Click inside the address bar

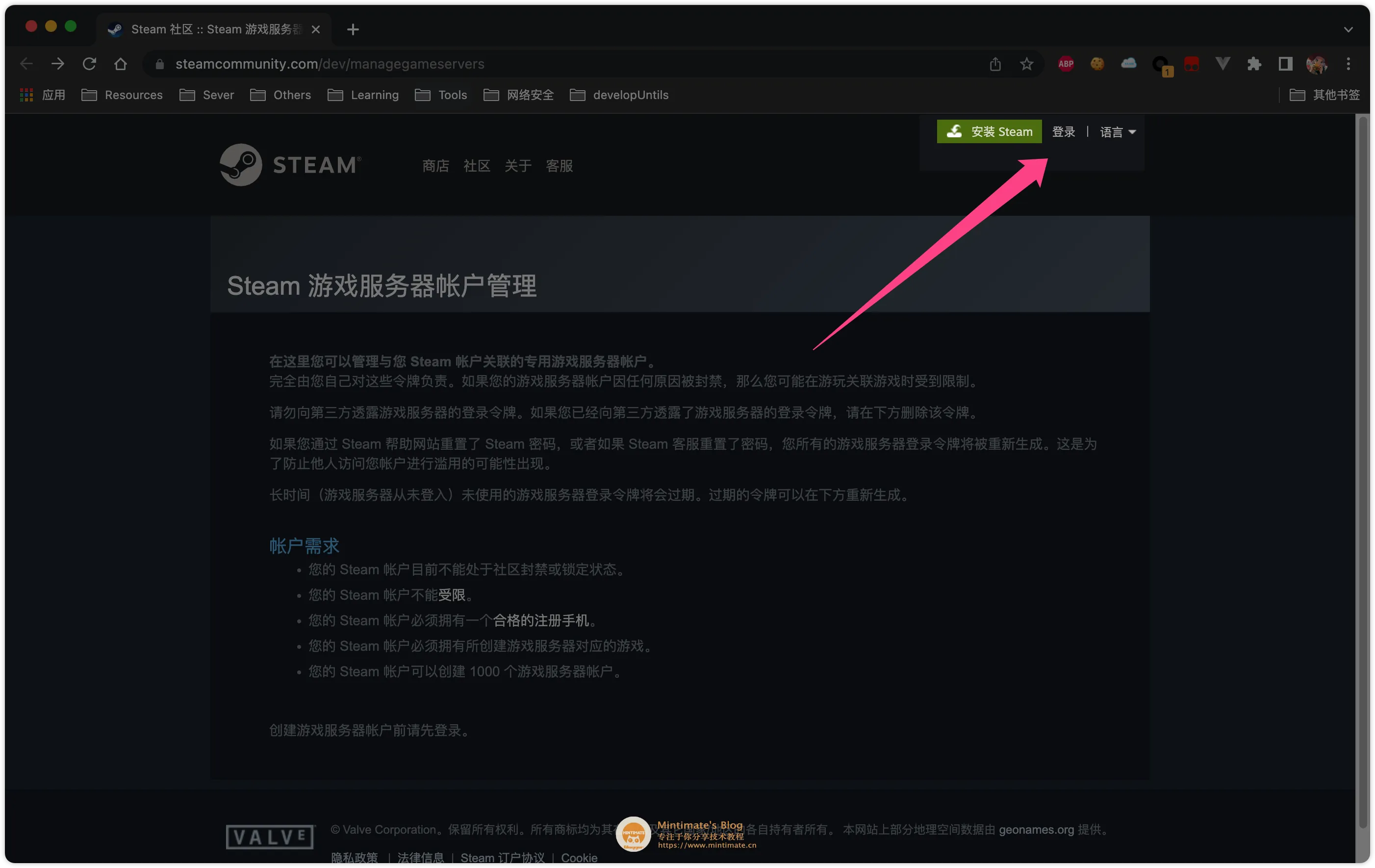[x=514, y=63]
